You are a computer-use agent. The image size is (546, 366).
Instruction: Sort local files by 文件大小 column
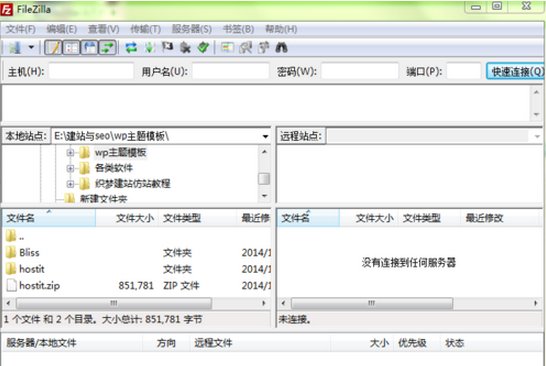click(x=127, y=218)
